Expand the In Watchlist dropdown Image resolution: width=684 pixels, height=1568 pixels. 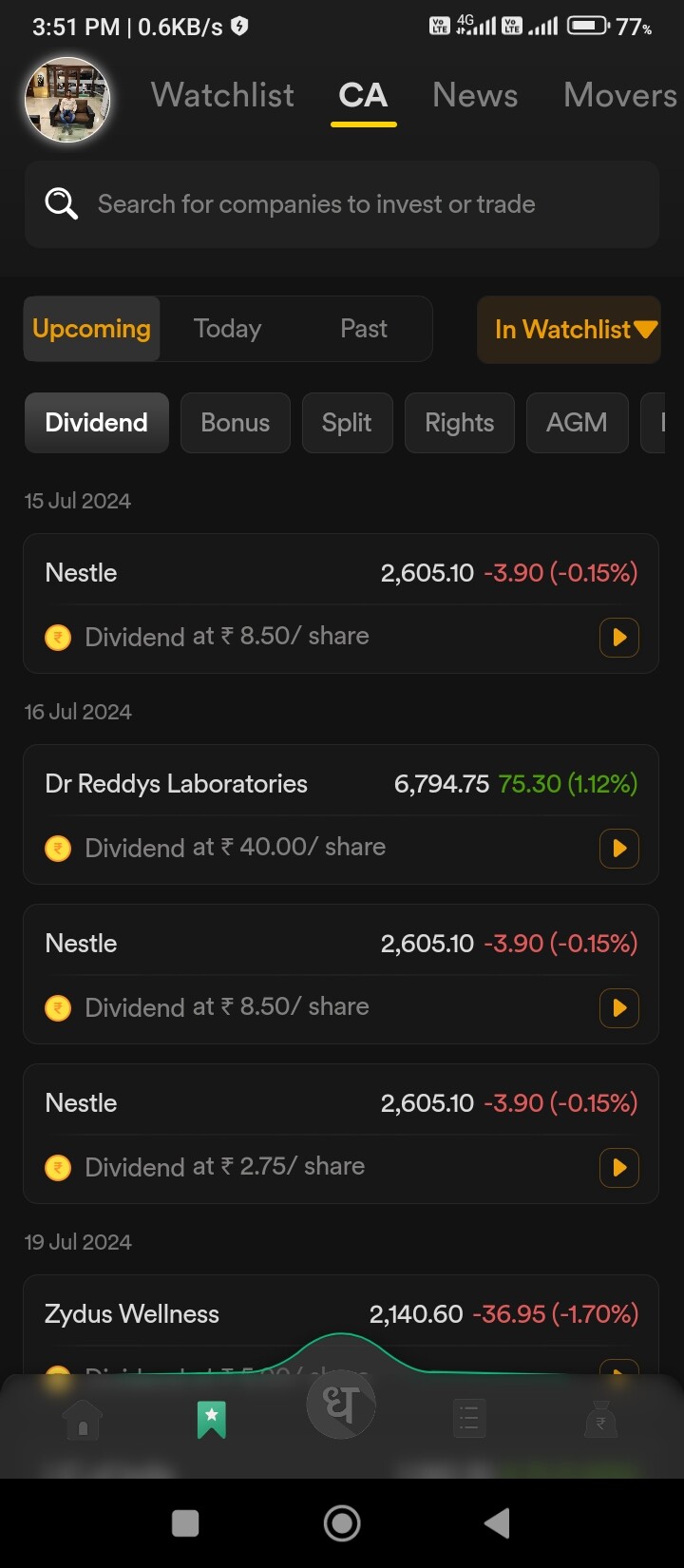click(x=568, y=329)
